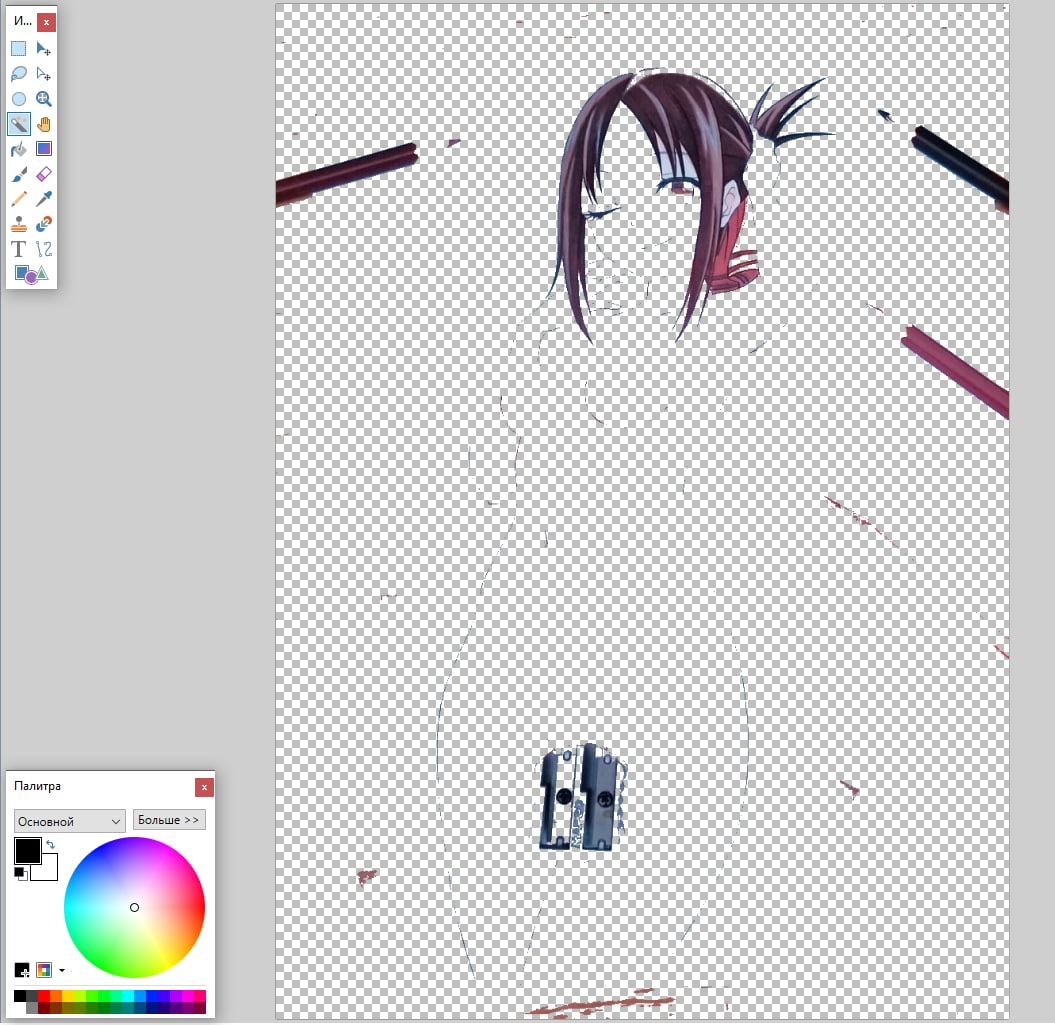The image size is (1055, 1025).
Task: Choose the magenta palette swatch
Action: [188, 995]
